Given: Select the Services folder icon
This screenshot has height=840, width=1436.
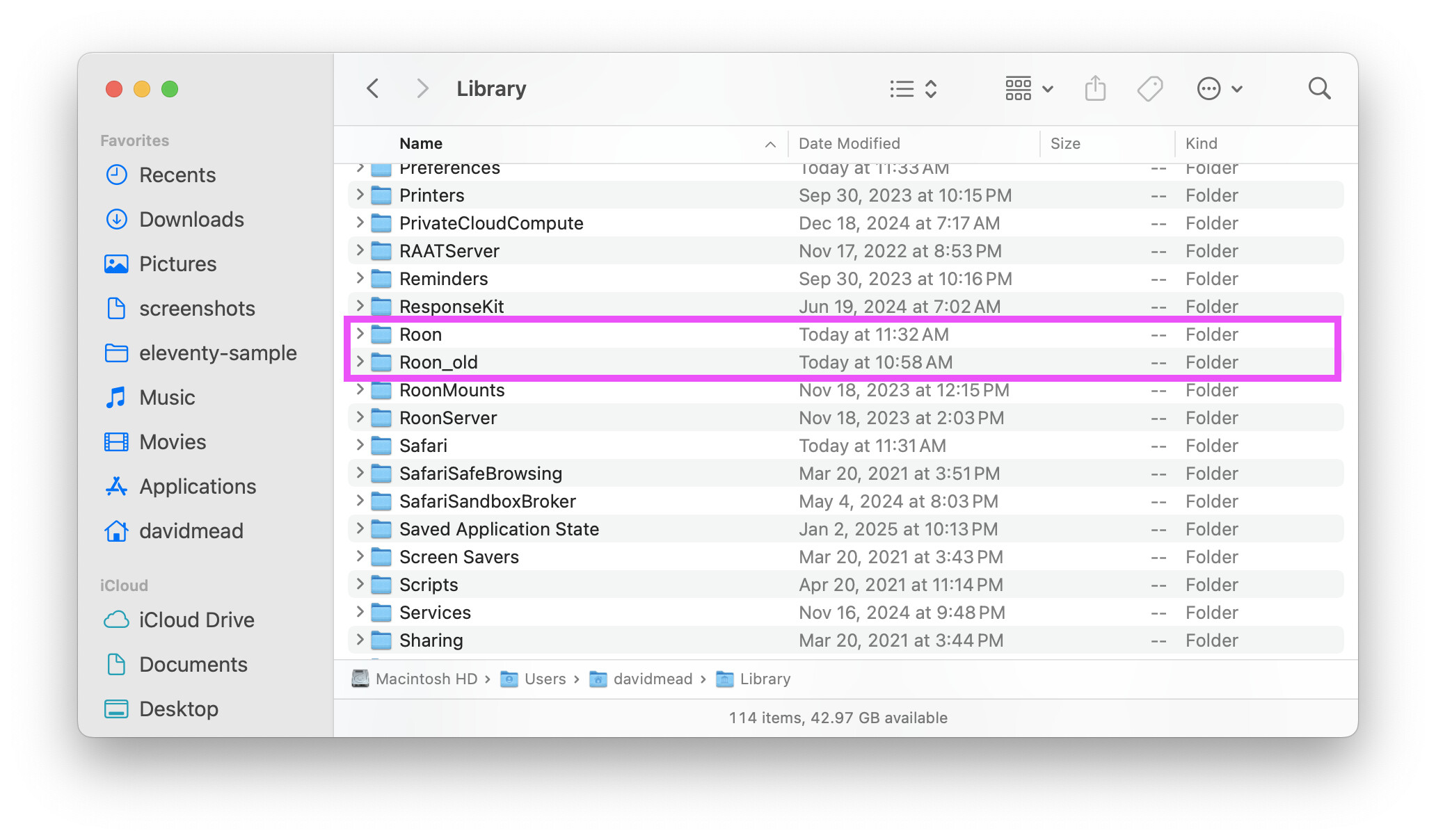Looking at the screenshot, I should coord(381,613).
